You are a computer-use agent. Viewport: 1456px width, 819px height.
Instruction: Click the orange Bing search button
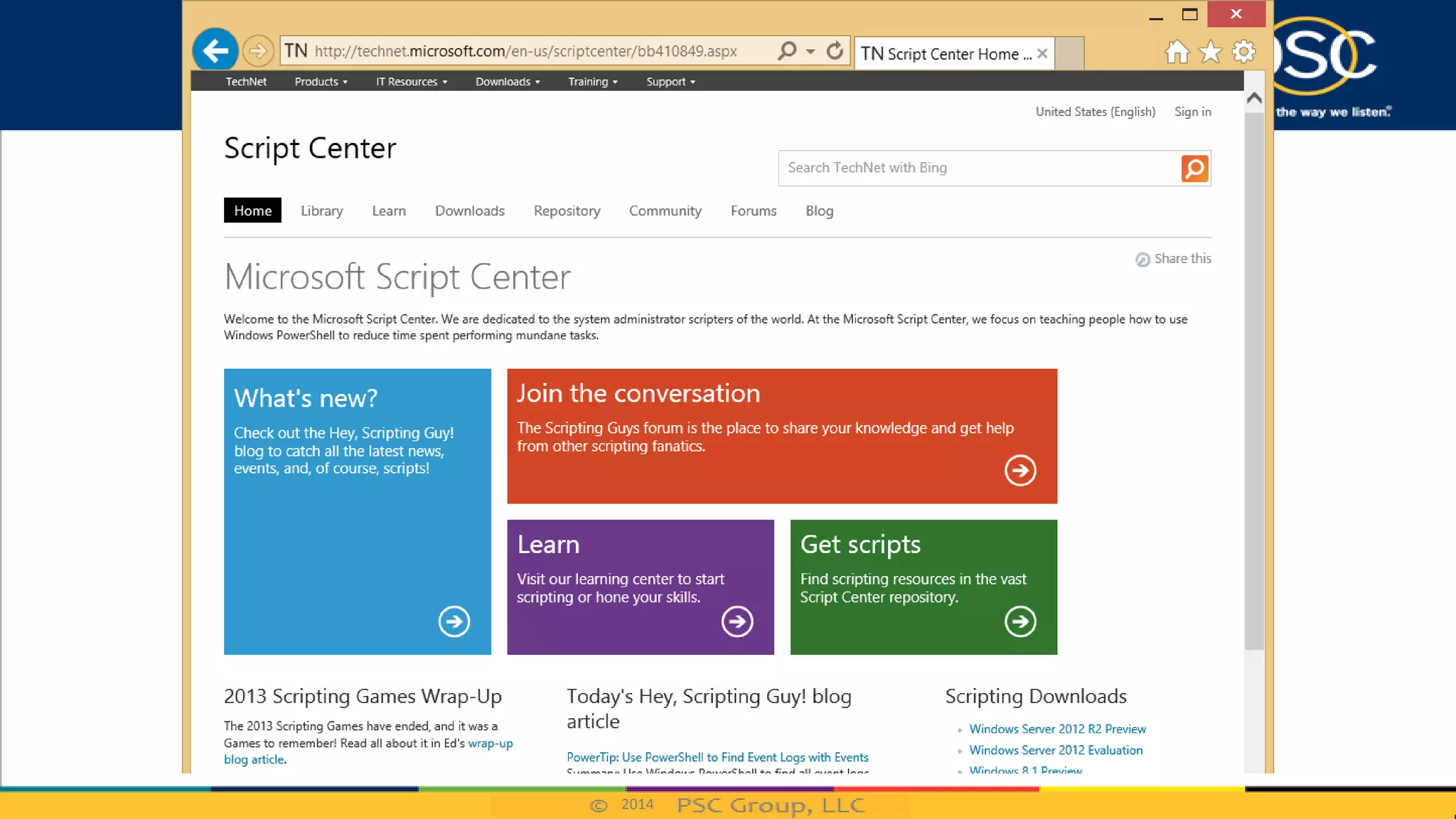1194,168
